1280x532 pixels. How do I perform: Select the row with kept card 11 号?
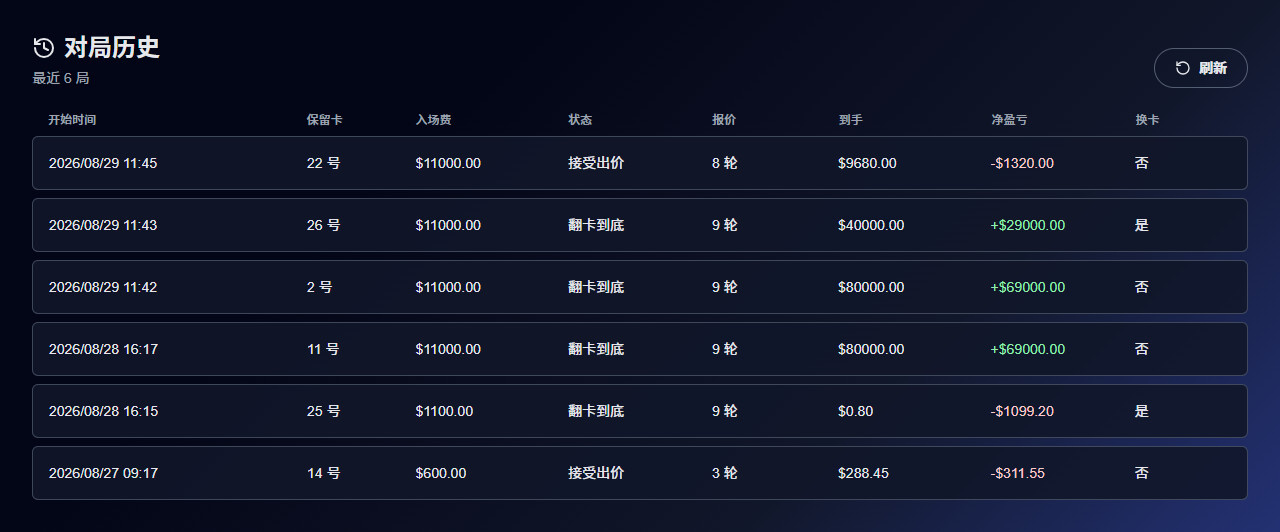point(640,349)
